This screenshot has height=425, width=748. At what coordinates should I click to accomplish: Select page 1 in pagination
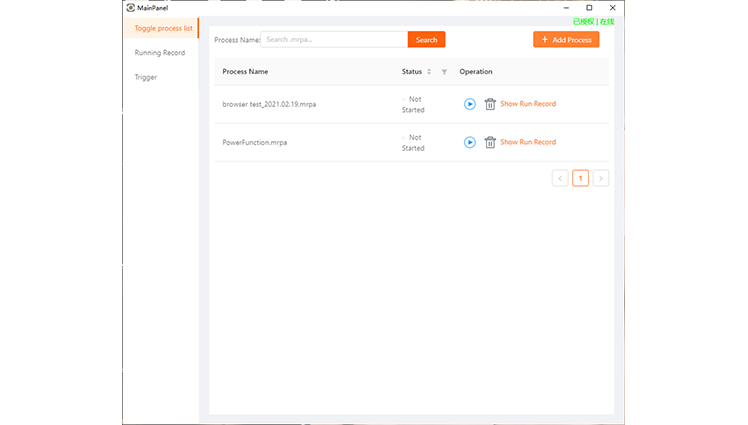coord(580,179)
